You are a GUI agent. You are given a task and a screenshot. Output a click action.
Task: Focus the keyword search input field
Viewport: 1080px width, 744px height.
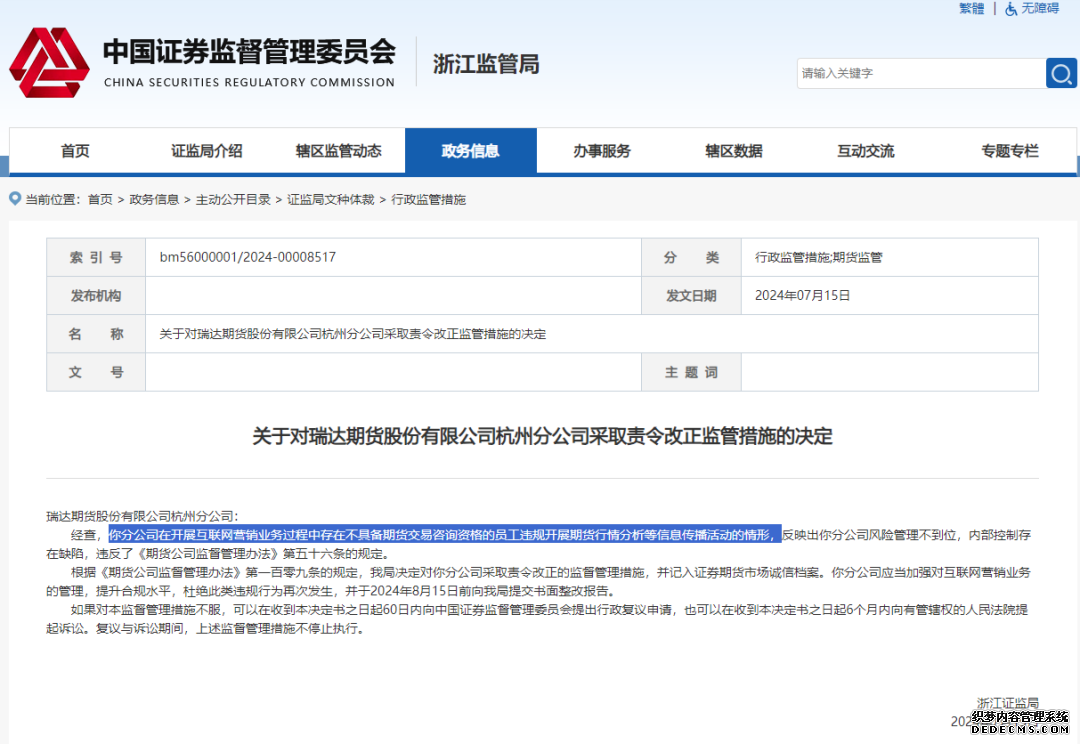pos(921,73)
